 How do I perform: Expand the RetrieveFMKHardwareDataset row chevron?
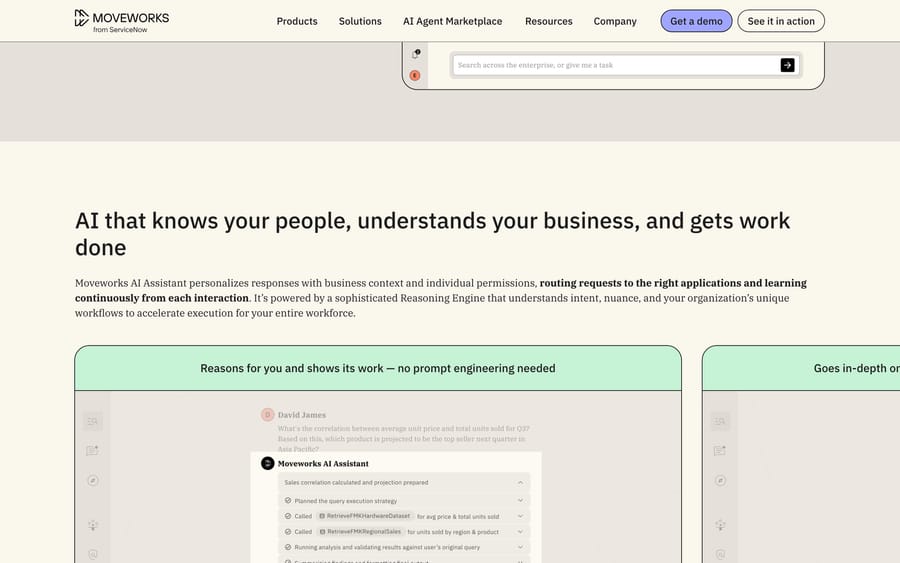point(520,516)
